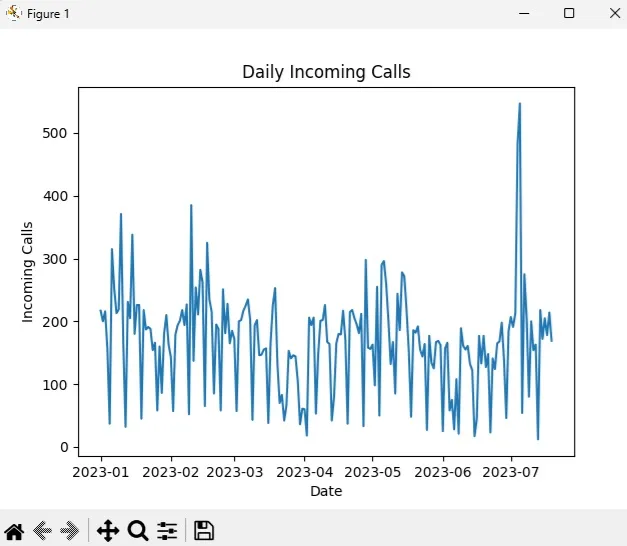Minimize the Figure 1 window
Viewport: 627px width, 546px height.
pyautogui.click(x=523, y=13)
